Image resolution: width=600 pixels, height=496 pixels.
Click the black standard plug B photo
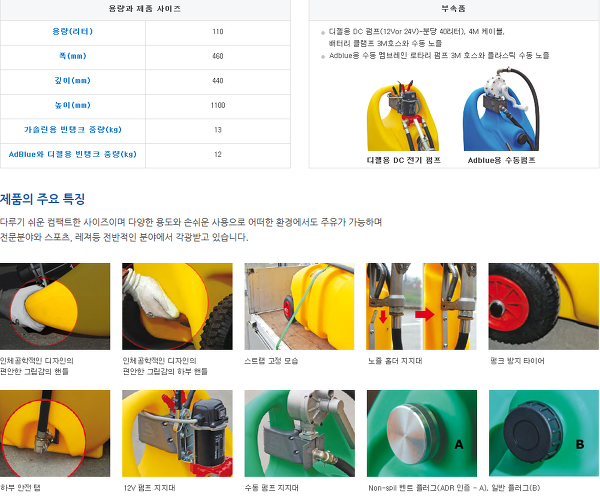point(544,433)
